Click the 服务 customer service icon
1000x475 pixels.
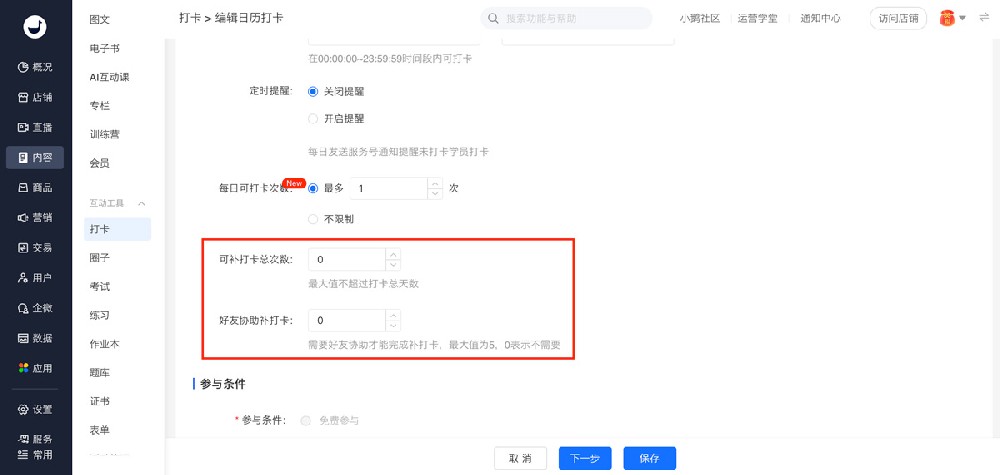click(23, 439)
